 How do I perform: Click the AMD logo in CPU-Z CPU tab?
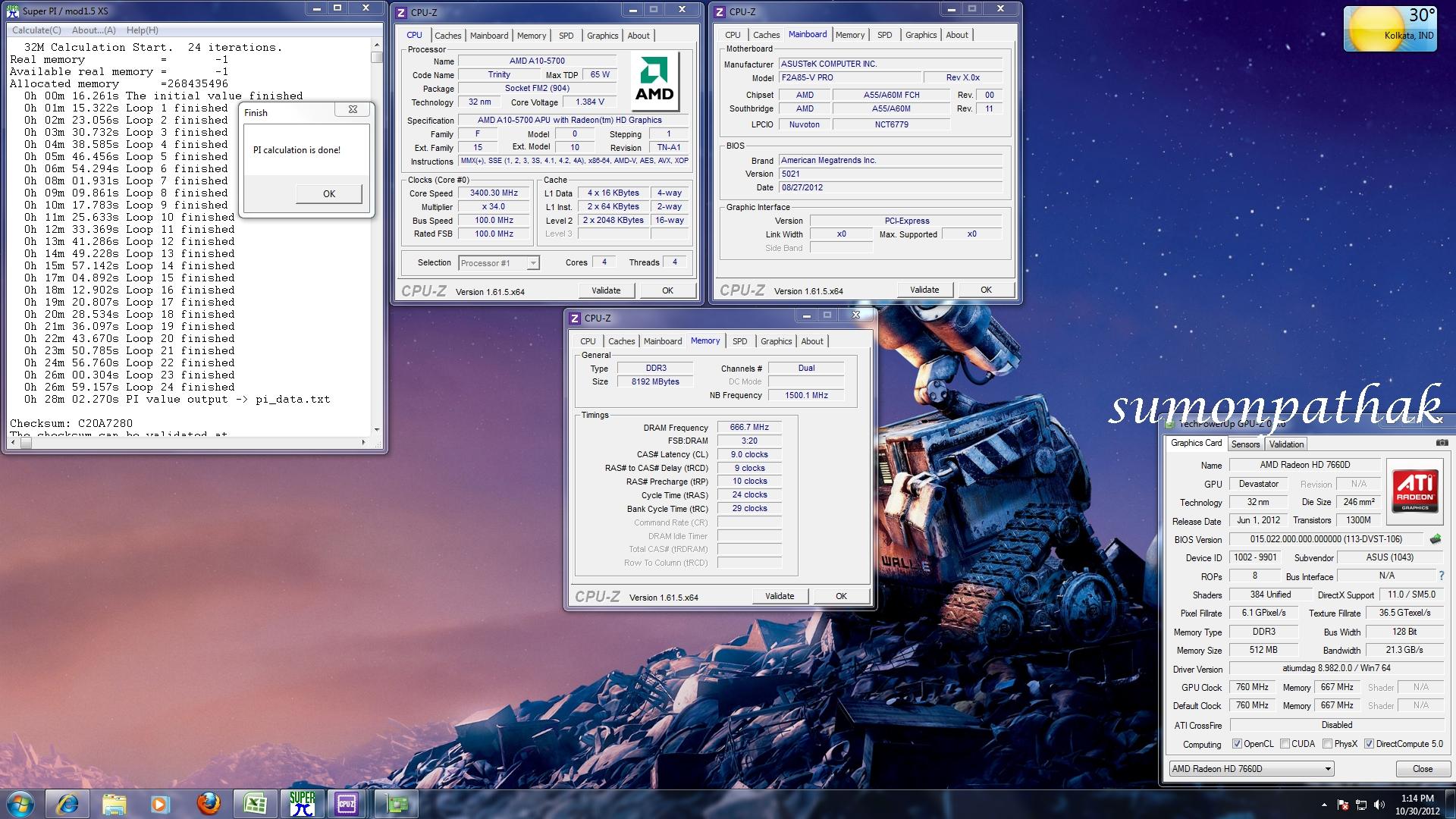(x=654, y=82)
